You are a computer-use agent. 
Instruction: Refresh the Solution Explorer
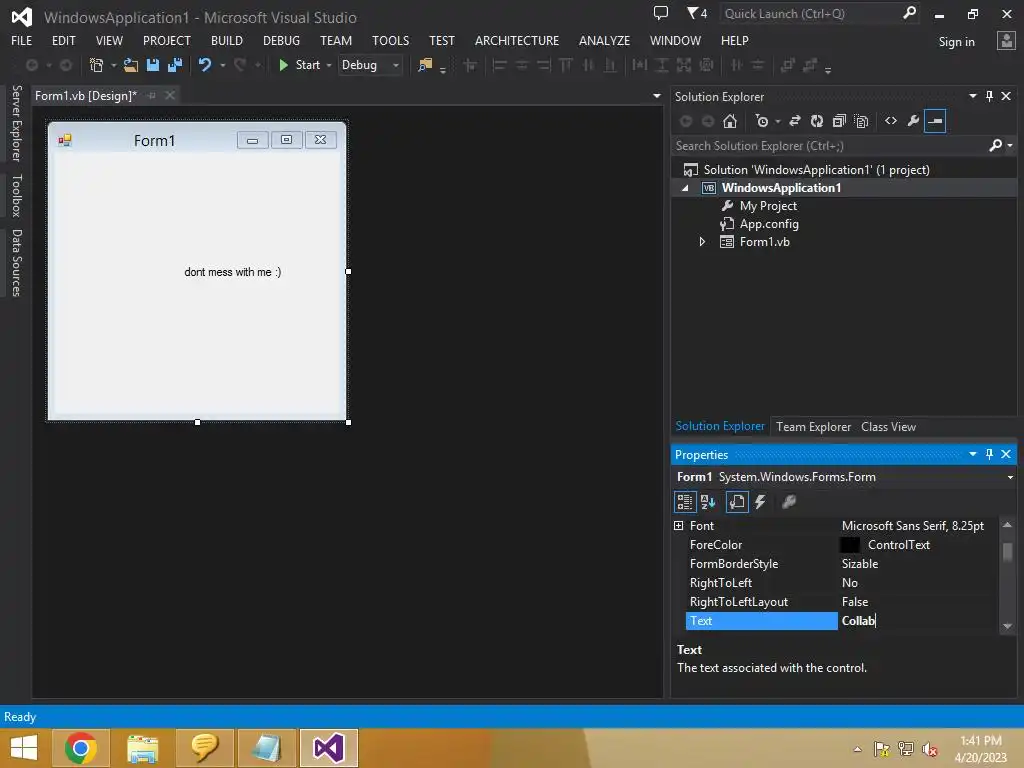817,121
